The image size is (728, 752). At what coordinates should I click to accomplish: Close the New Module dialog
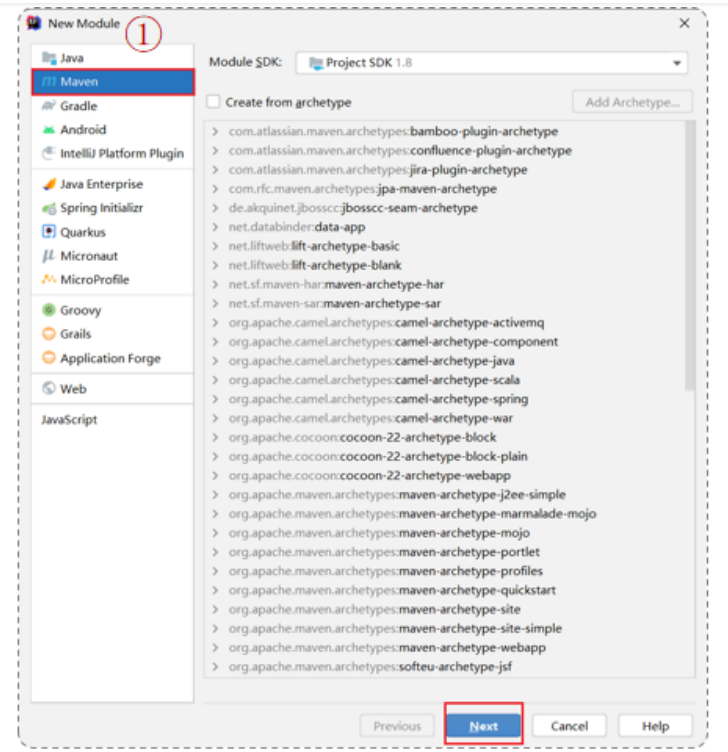684,23
